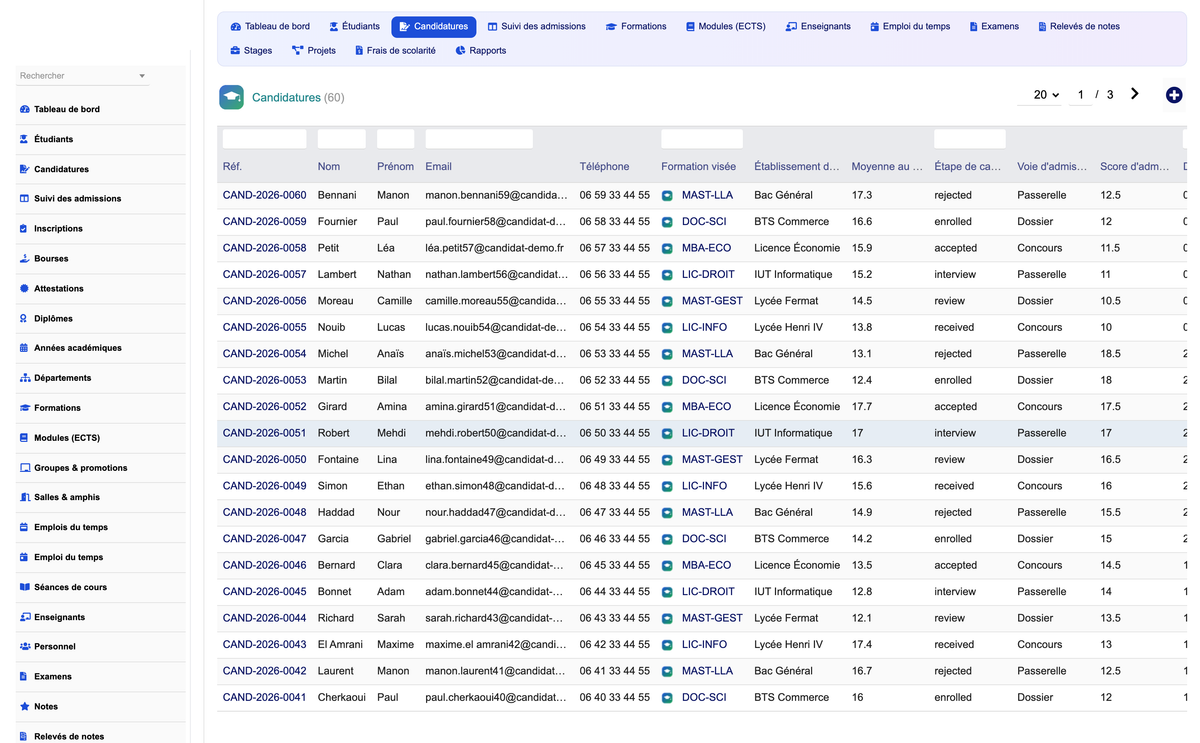The image size is (1200, 743).
Task: Open Examens top tab
Action: [994, 27]
